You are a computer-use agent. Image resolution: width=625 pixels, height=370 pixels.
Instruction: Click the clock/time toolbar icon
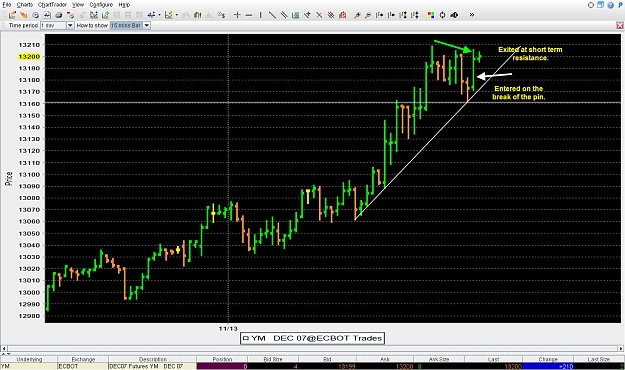35,15
